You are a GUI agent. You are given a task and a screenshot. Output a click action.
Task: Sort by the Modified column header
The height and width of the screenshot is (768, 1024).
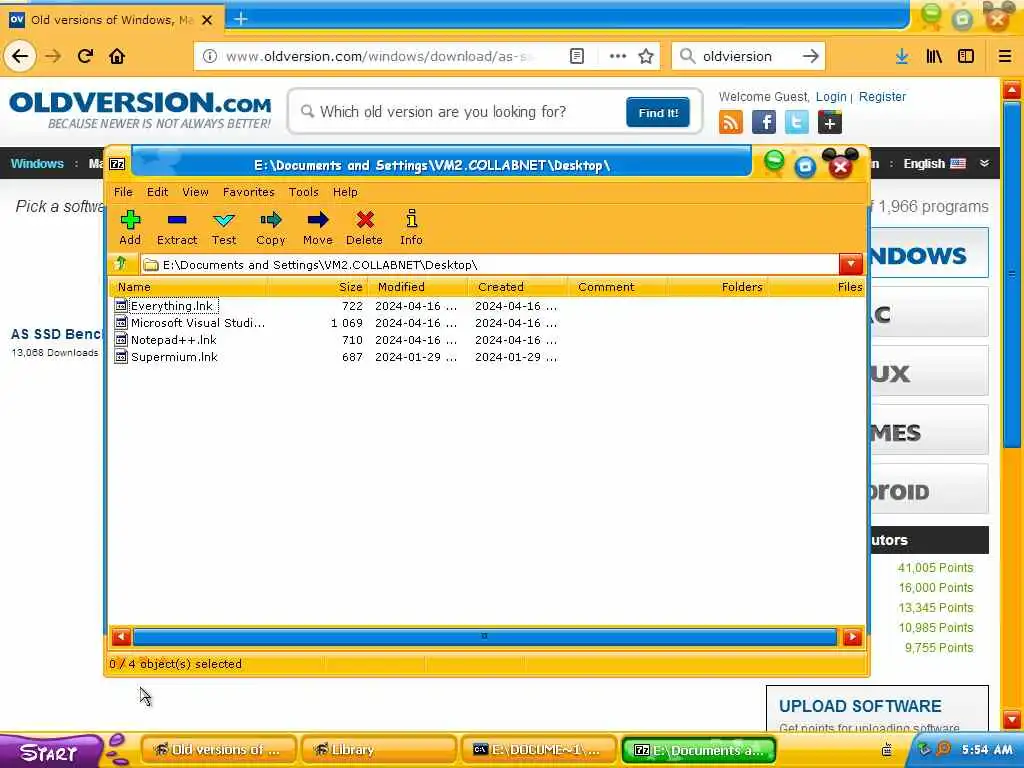[x=418, y=287]
